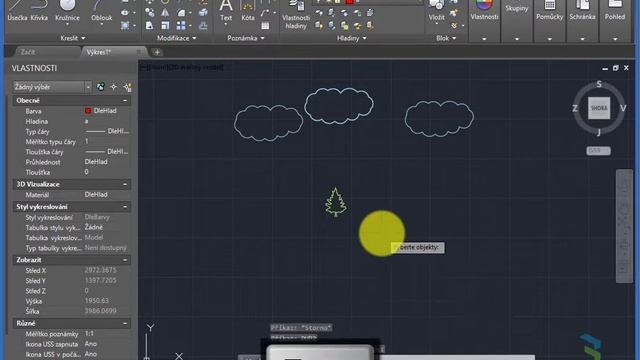Click the V compass direction on ViewCube

623,108
